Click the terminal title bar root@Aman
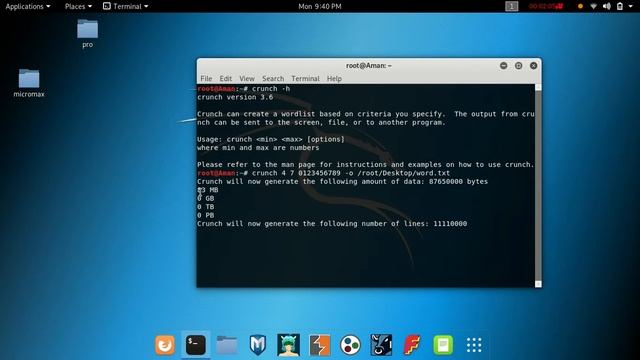Screen dimensions: 640x360 coord(369,65)
